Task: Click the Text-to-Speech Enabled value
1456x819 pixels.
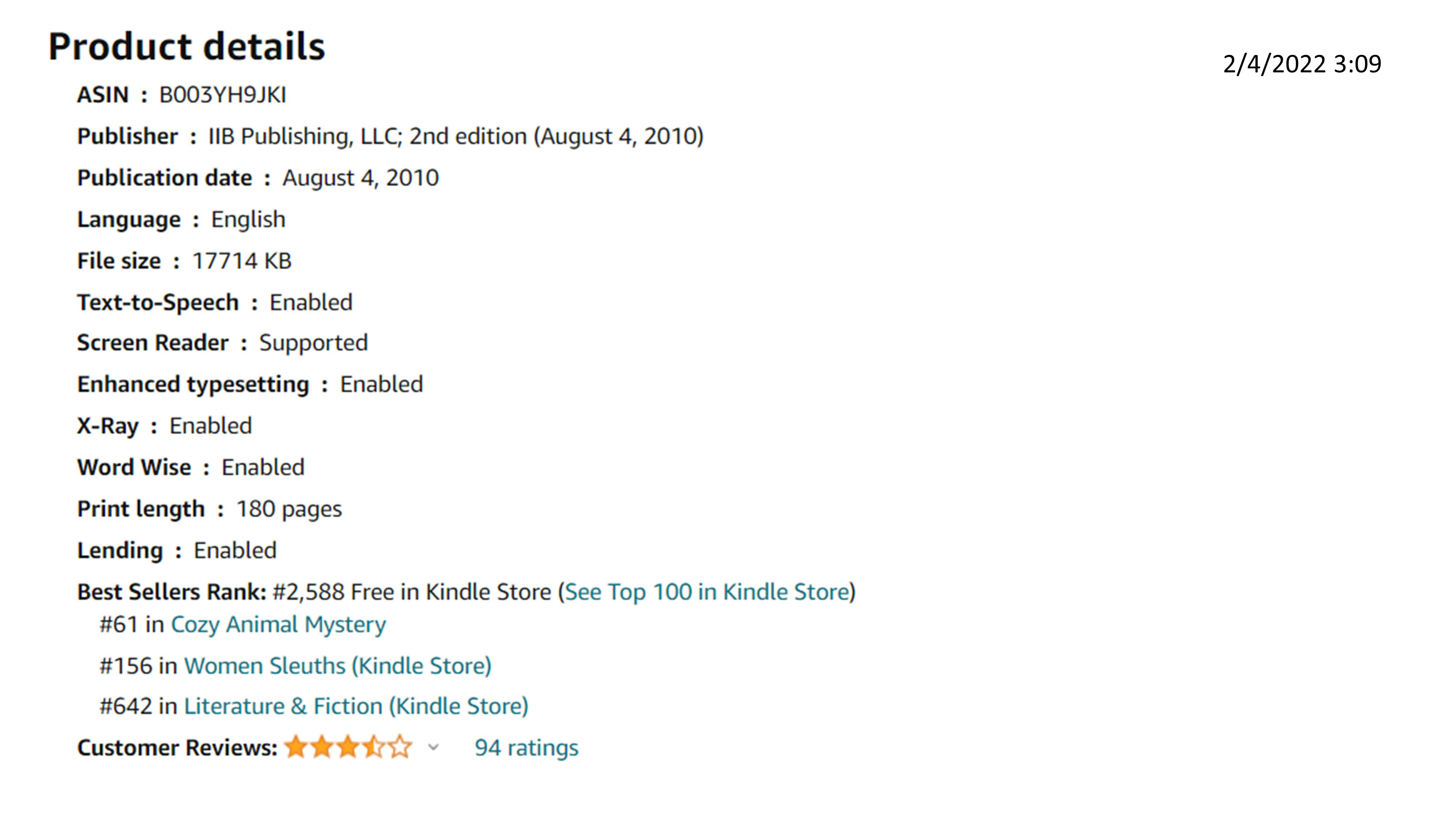Action: coord(311,302)
